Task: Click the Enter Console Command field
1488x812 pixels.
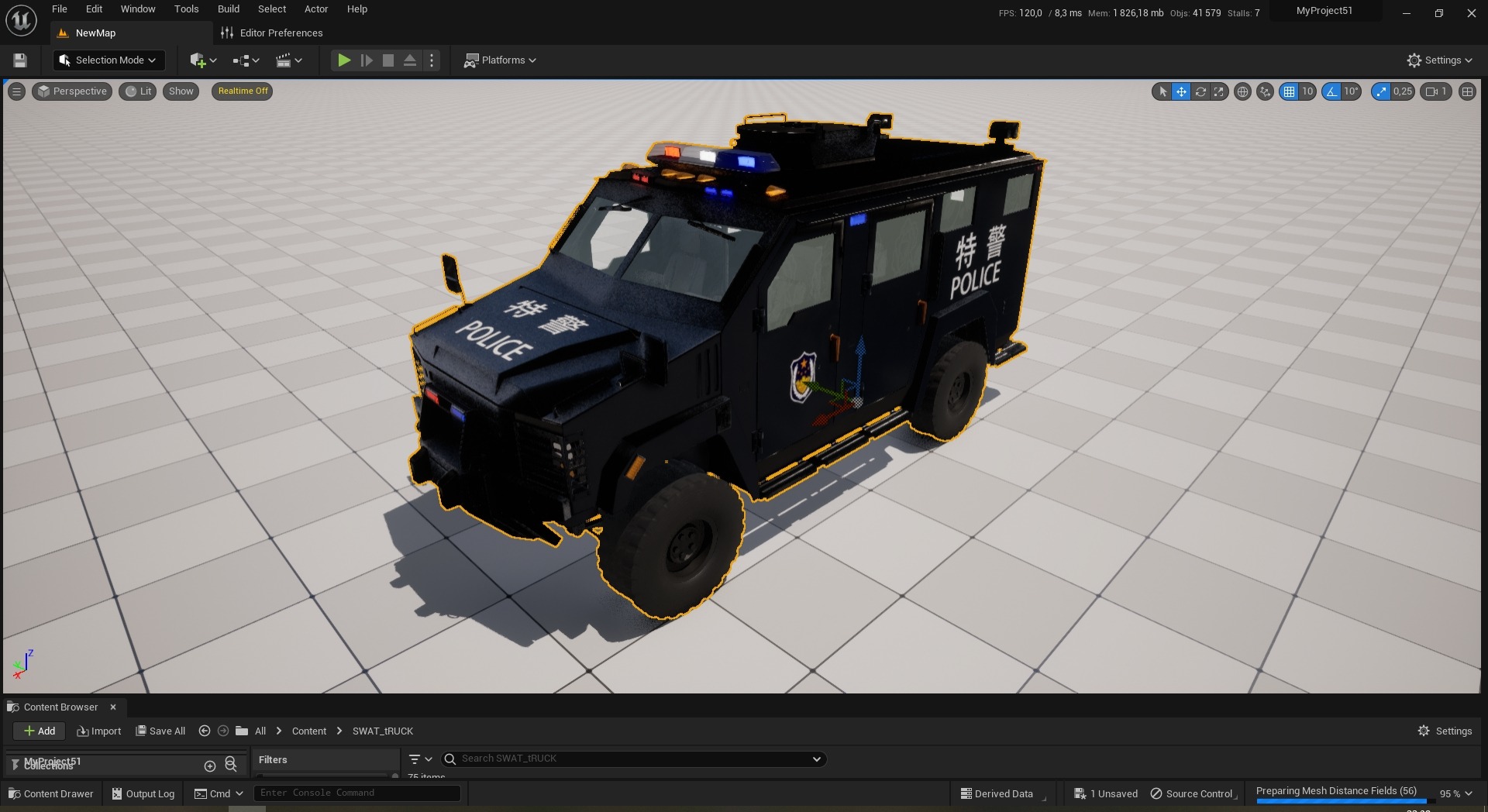Action: (x=357, y=793)
